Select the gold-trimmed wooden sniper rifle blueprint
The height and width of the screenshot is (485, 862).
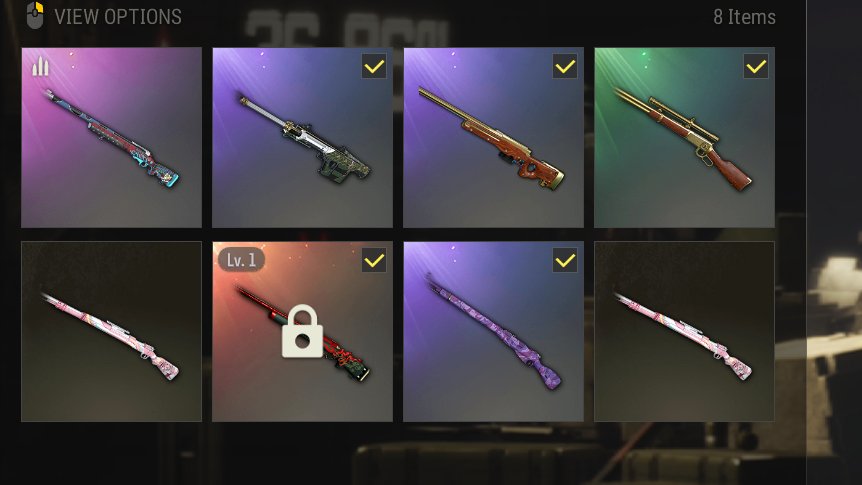point(493,137)
